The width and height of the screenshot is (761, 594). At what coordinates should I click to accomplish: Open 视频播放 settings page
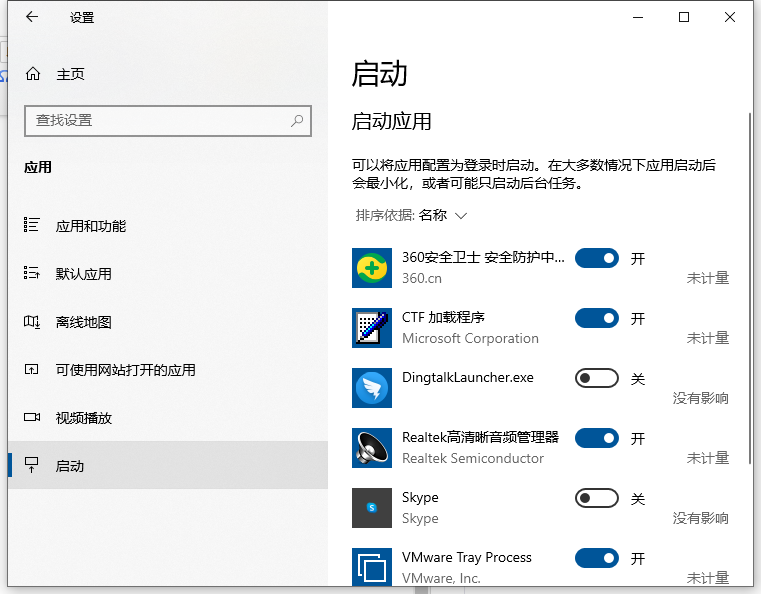pyautogui.click(x=83, y=418)
